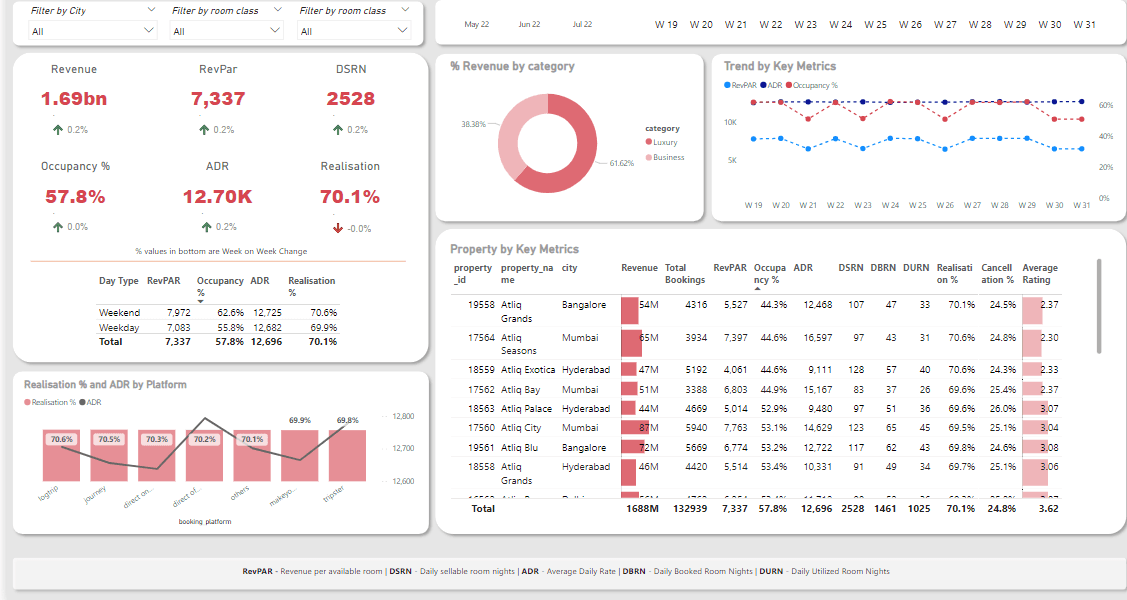
Task: Click the Luxury legend marker in donut chart
Action: [648, 142]
